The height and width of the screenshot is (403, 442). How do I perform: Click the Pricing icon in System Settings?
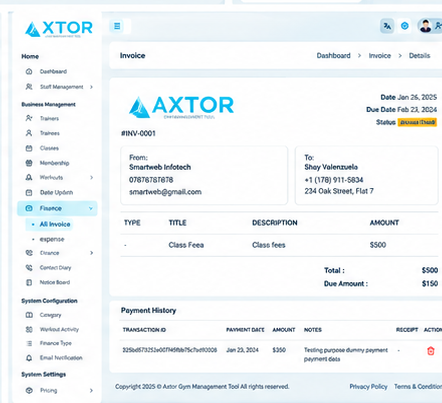[29, 390]
